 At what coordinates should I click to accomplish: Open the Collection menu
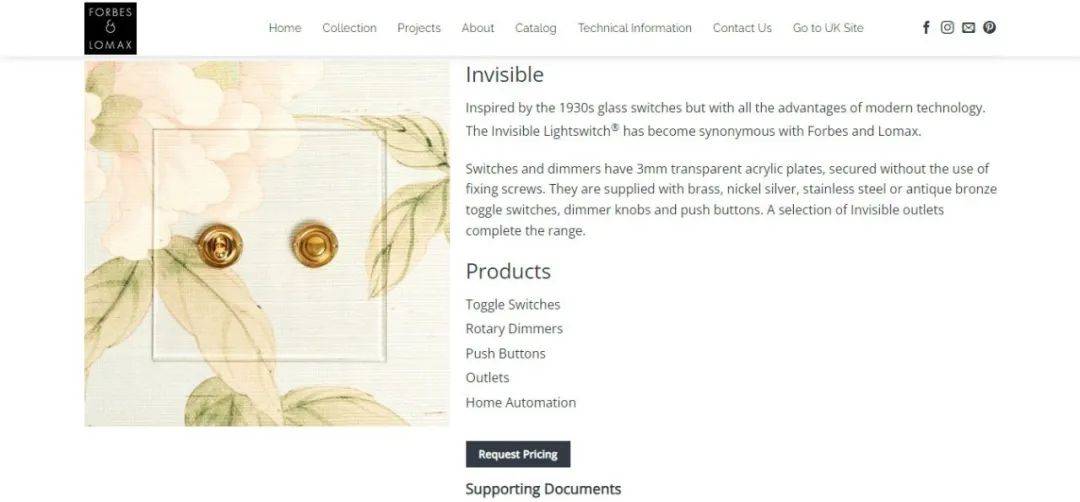coord(349,28)
